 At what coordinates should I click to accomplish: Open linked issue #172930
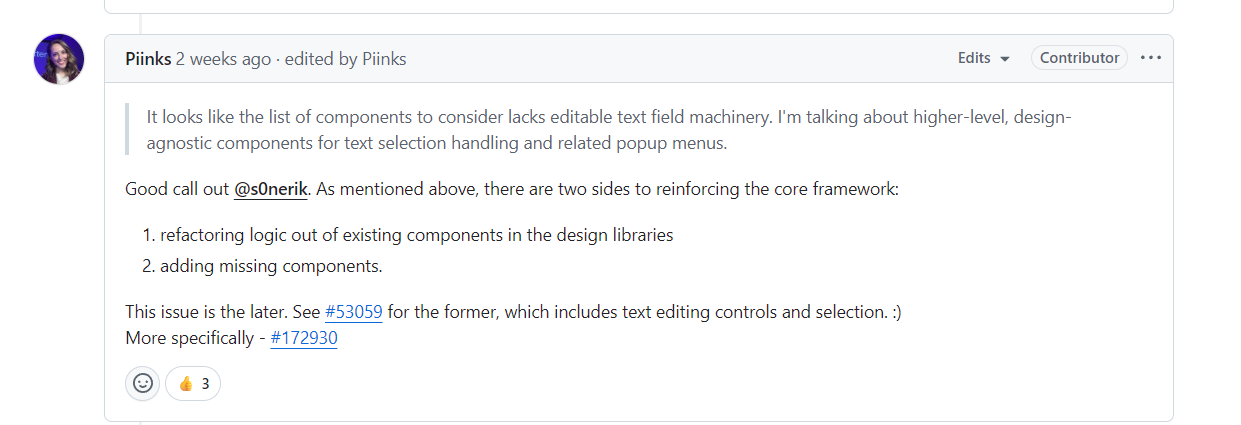(x=304, y=338)
